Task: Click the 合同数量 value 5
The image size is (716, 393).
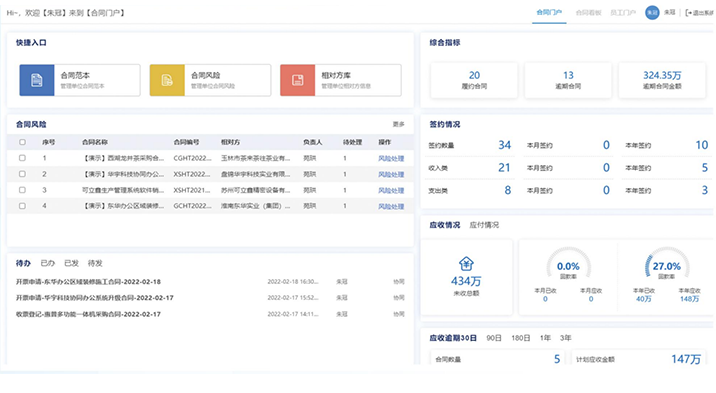Action: pyautogui.click(x=557, y=359)
